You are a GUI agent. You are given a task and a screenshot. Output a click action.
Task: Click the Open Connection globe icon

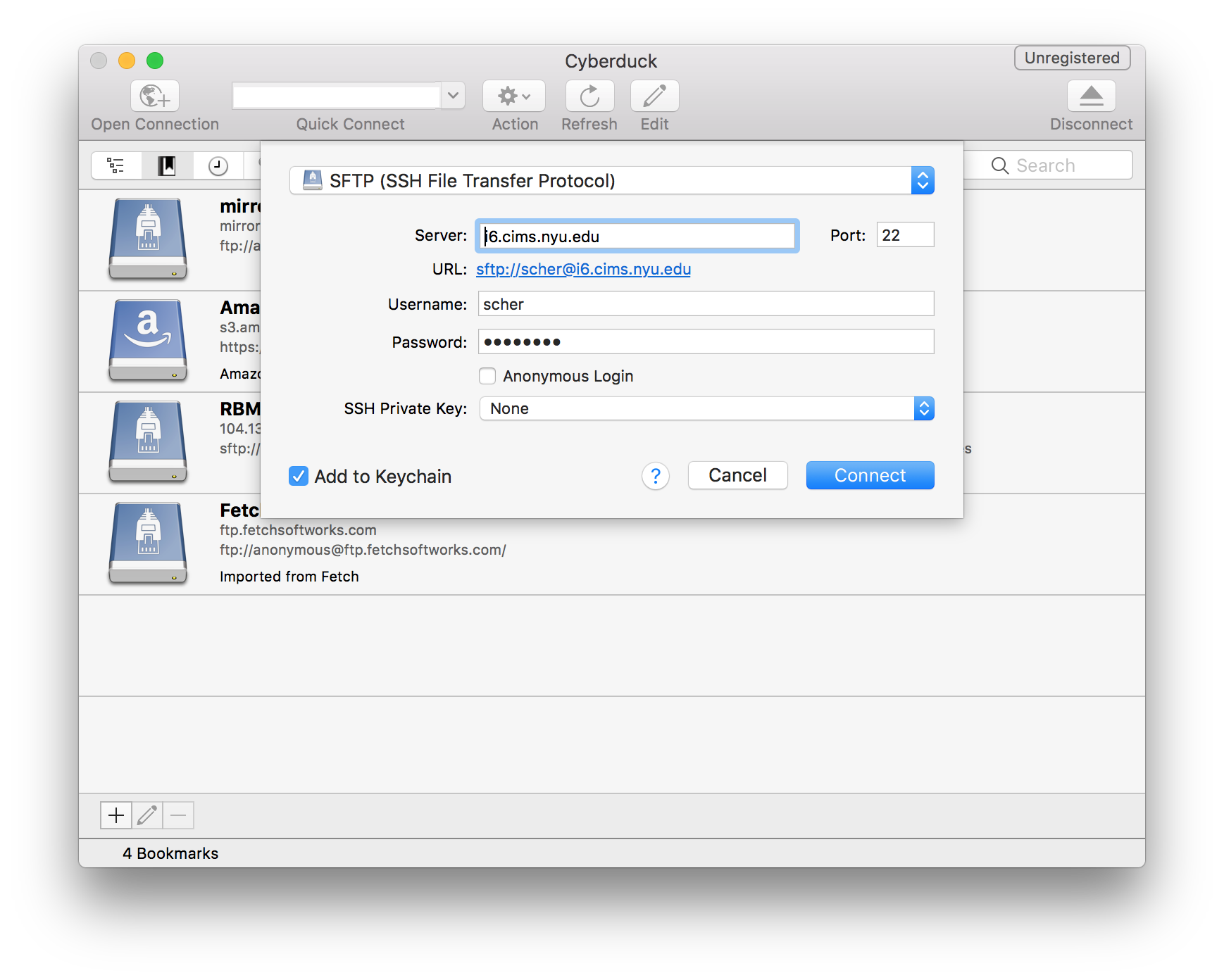155,96
